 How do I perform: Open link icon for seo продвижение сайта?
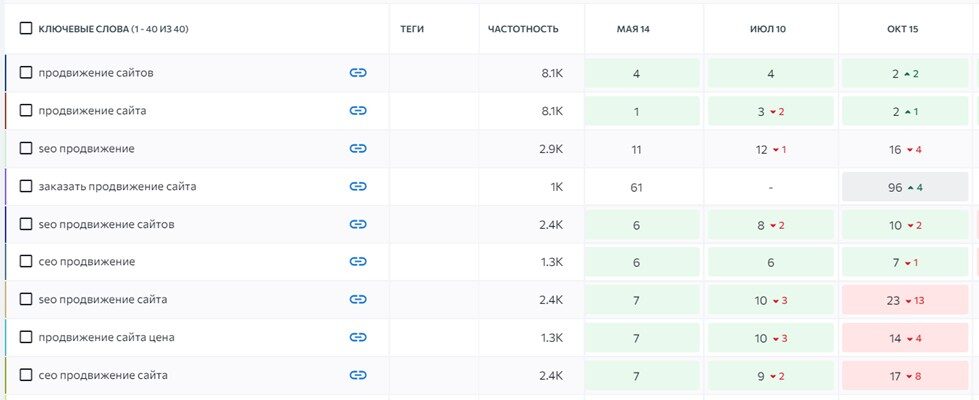tap(358, 300)
